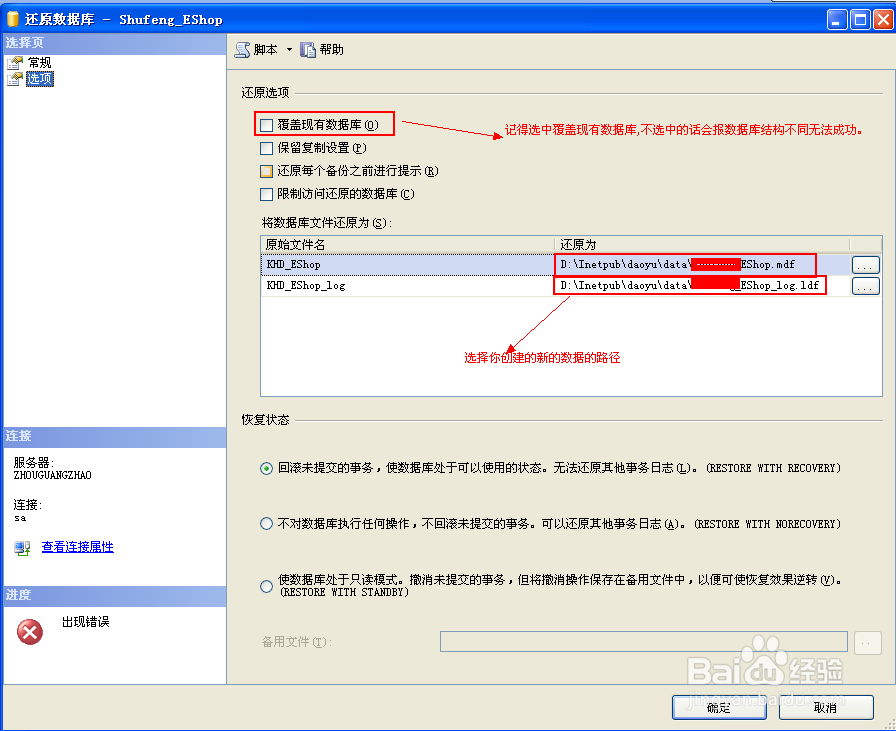Select RESTORE WITH NORECOVERY radio option
This screenshot has width=896, height=731.
click(x=266, y=523)
